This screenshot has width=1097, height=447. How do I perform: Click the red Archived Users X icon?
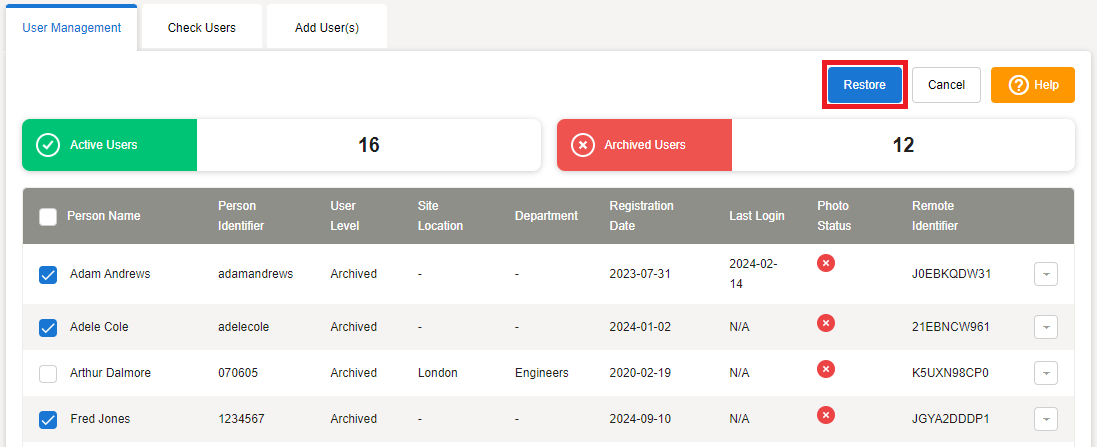pos(582,145)
